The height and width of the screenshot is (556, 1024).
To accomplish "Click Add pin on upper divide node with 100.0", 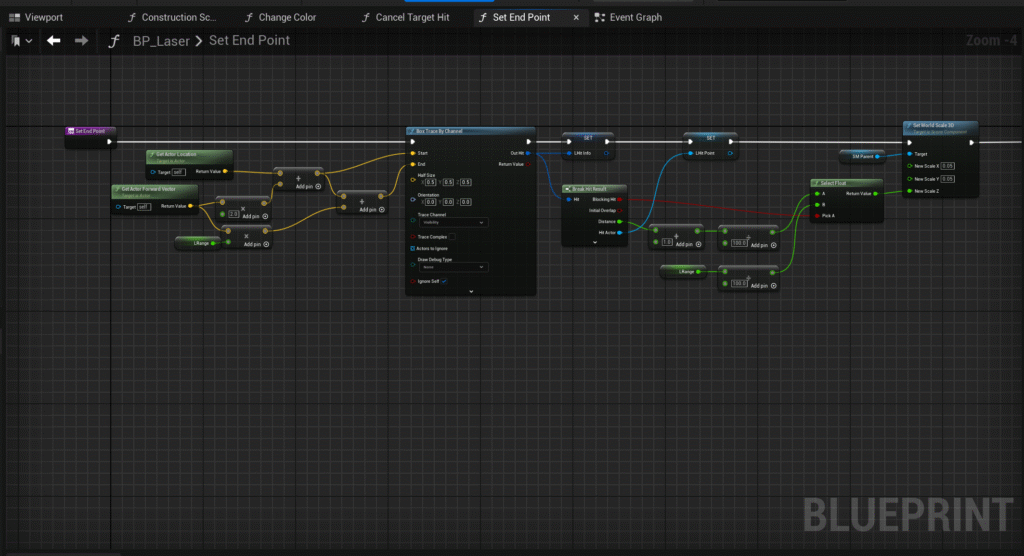I will pyautogui.click(x=764, y=246).
